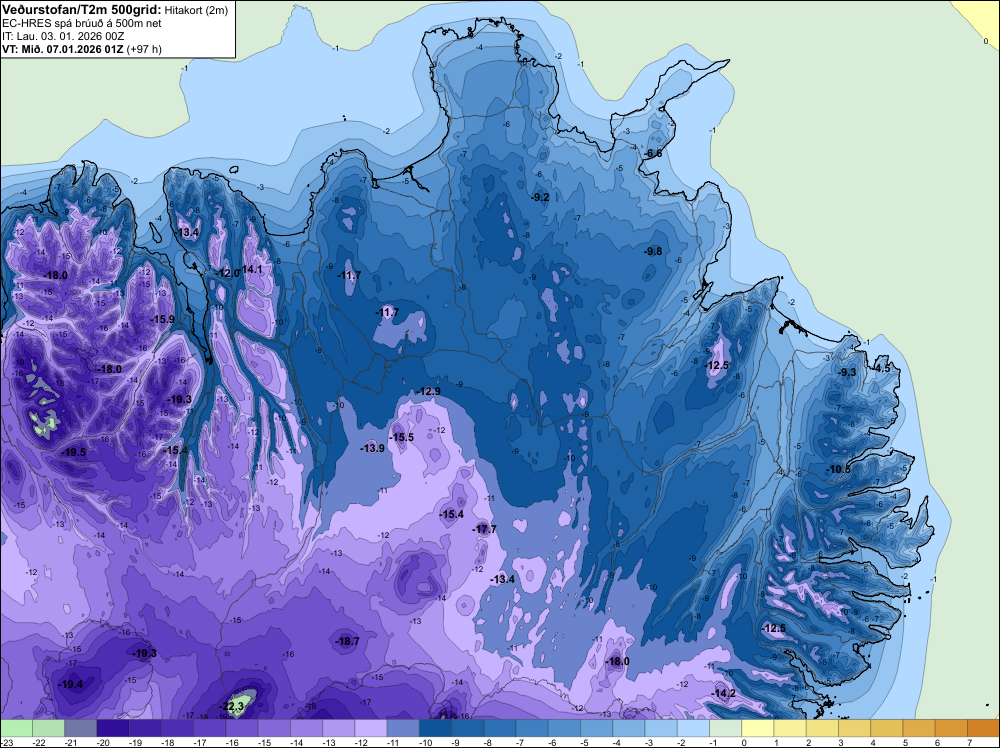Pick the 4 legend color swatch
This screenshot has width=1000, height=748.
pos(886,728)
